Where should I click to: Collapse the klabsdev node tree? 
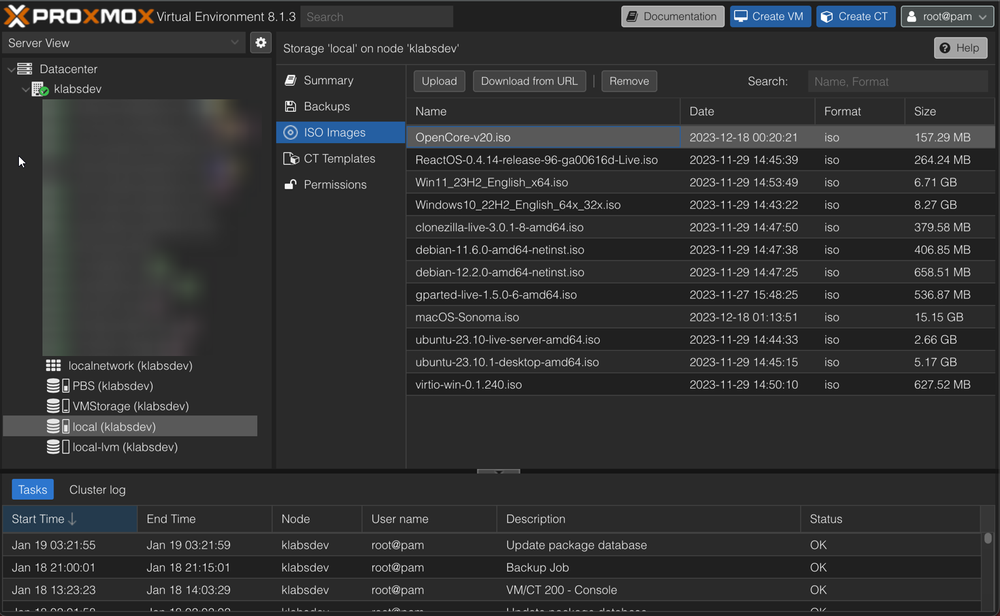pos(26,89)
